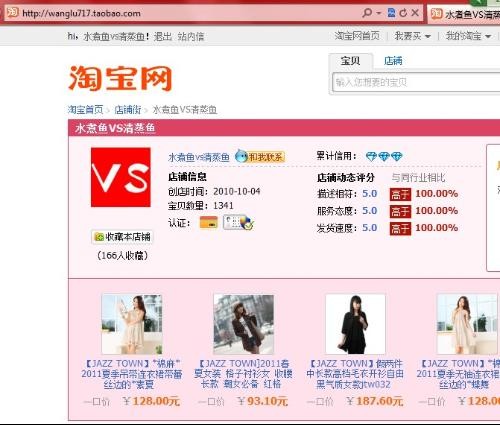Open seller name link 水煮鱼vs清蒸鱼
Screen dimensions: 500x425
[x=199, y=157]
